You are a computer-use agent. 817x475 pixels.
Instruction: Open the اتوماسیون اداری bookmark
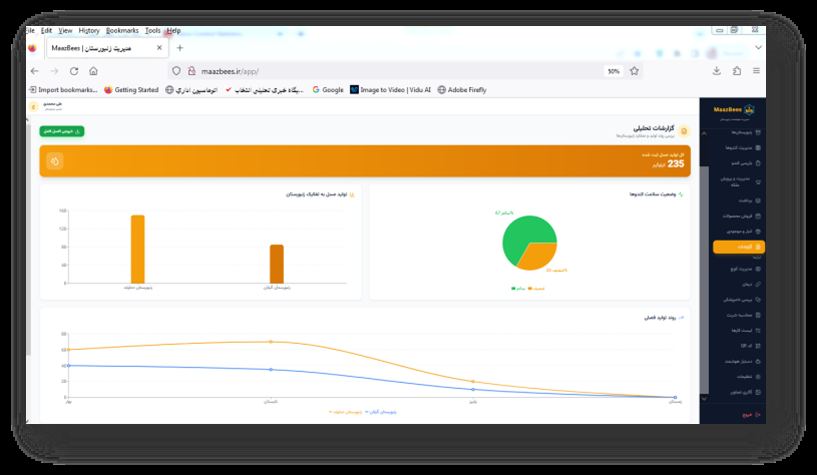[191, 90]
